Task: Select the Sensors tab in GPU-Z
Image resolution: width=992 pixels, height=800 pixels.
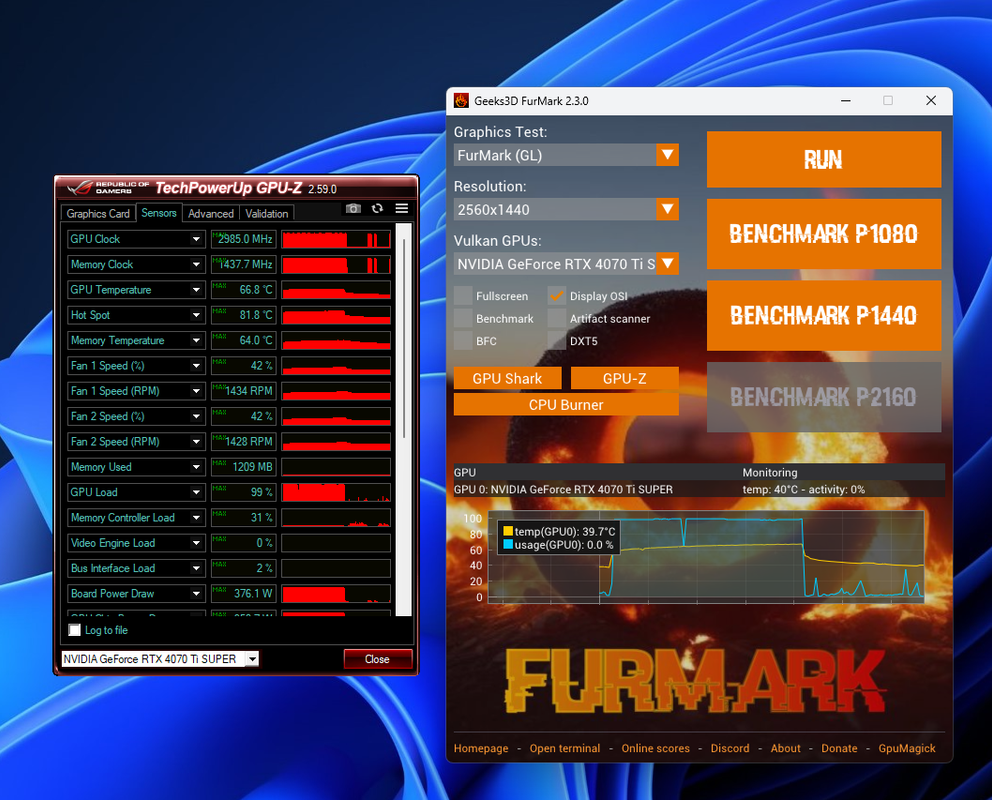Action: (159, 212)
